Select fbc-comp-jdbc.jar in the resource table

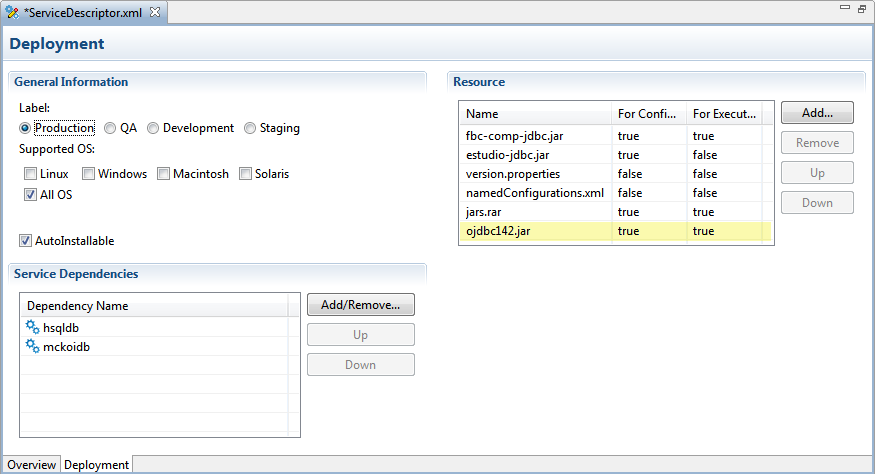tap(535, 136)
